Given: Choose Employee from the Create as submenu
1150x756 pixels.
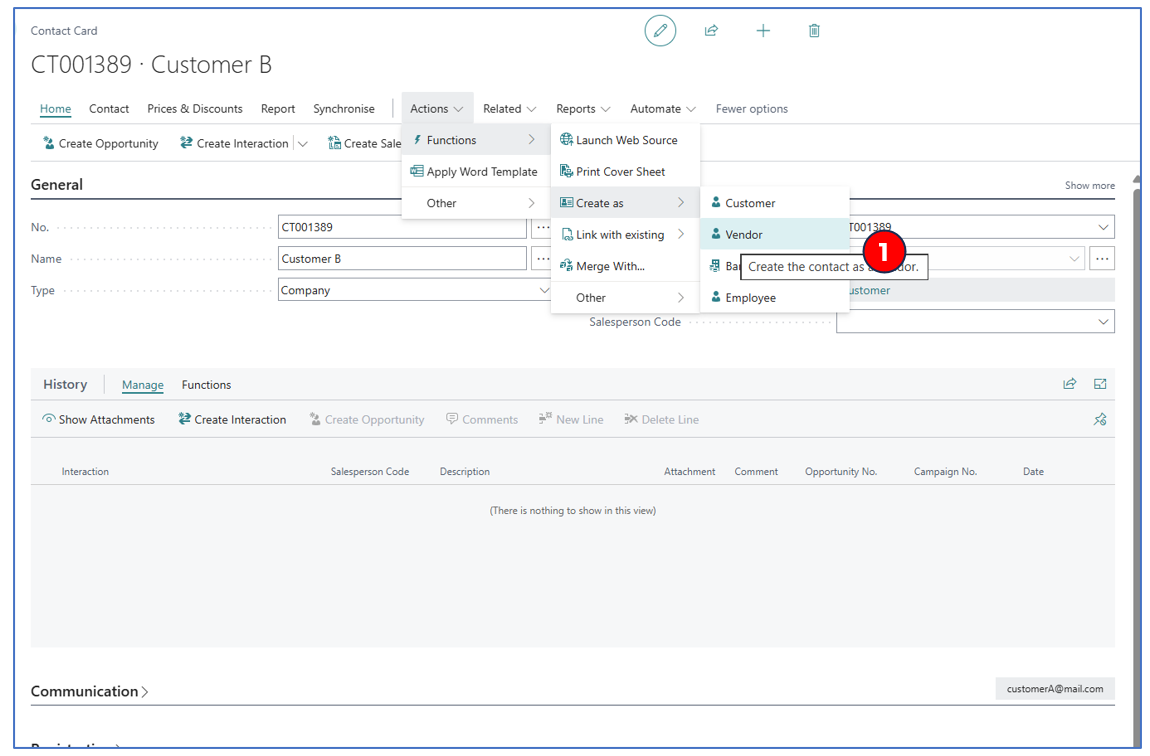Looking at the screenshot, I should pos(750,298).
